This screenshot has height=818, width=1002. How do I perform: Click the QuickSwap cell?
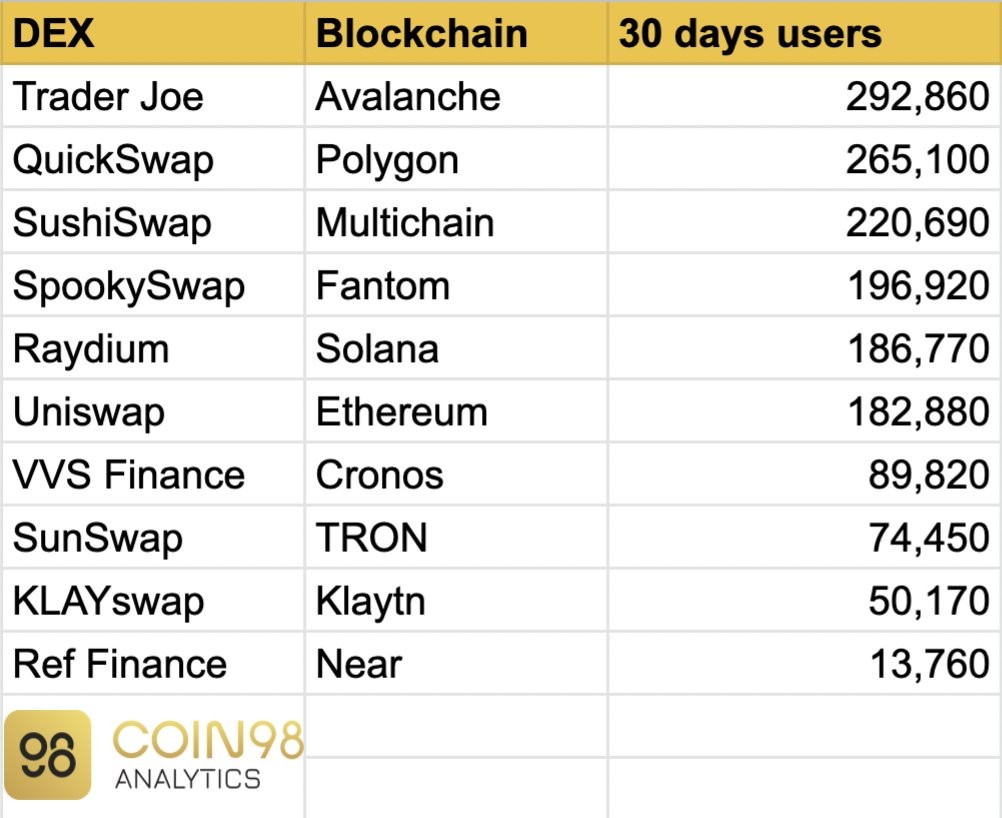(153, 159)
